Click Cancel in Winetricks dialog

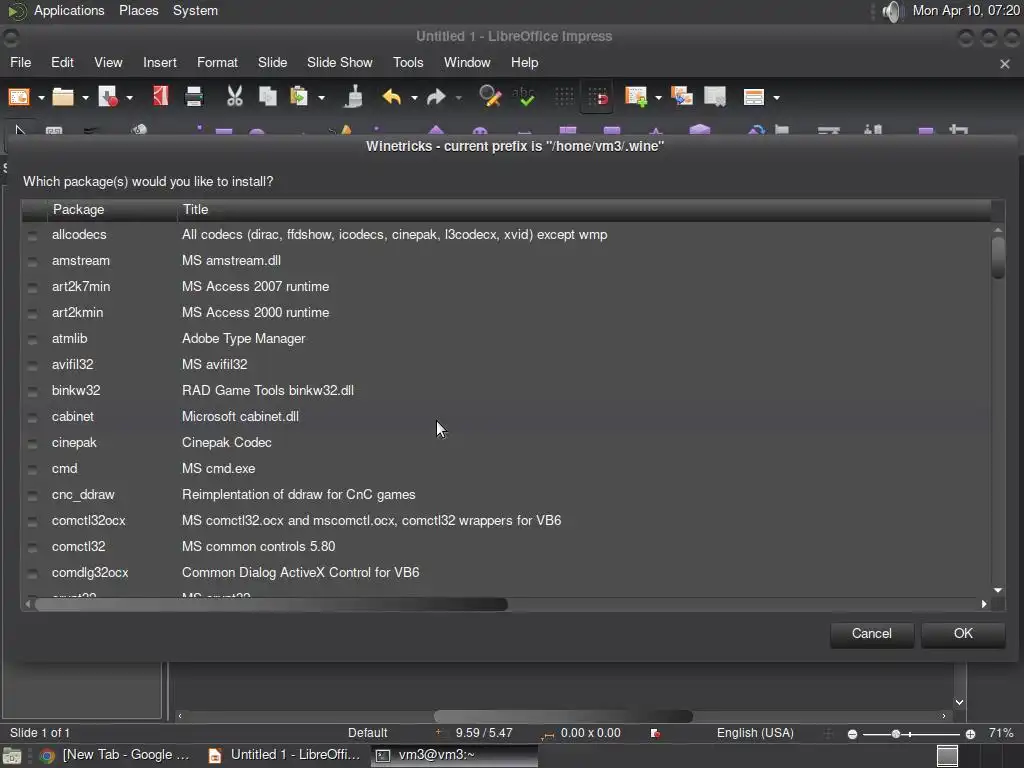(x=871, y=634)
